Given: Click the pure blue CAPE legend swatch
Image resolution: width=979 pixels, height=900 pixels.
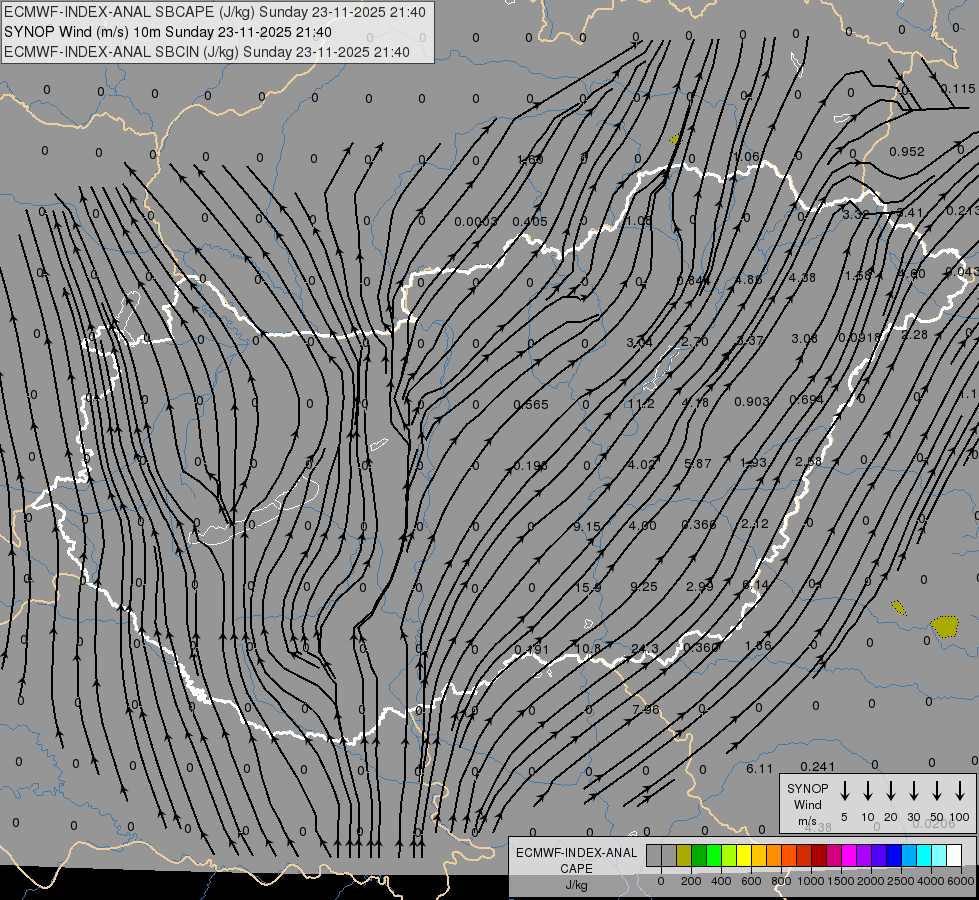Looking at the screenshot, I should point(893,856).
